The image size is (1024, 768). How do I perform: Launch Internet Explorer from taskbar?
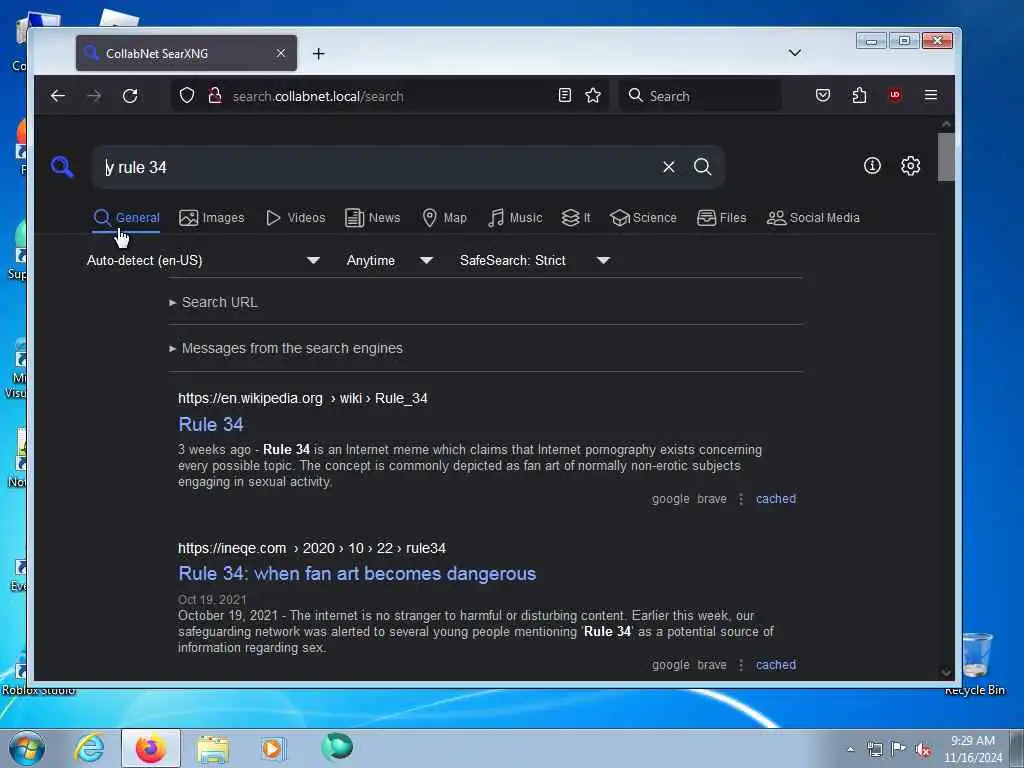(89, 748)
